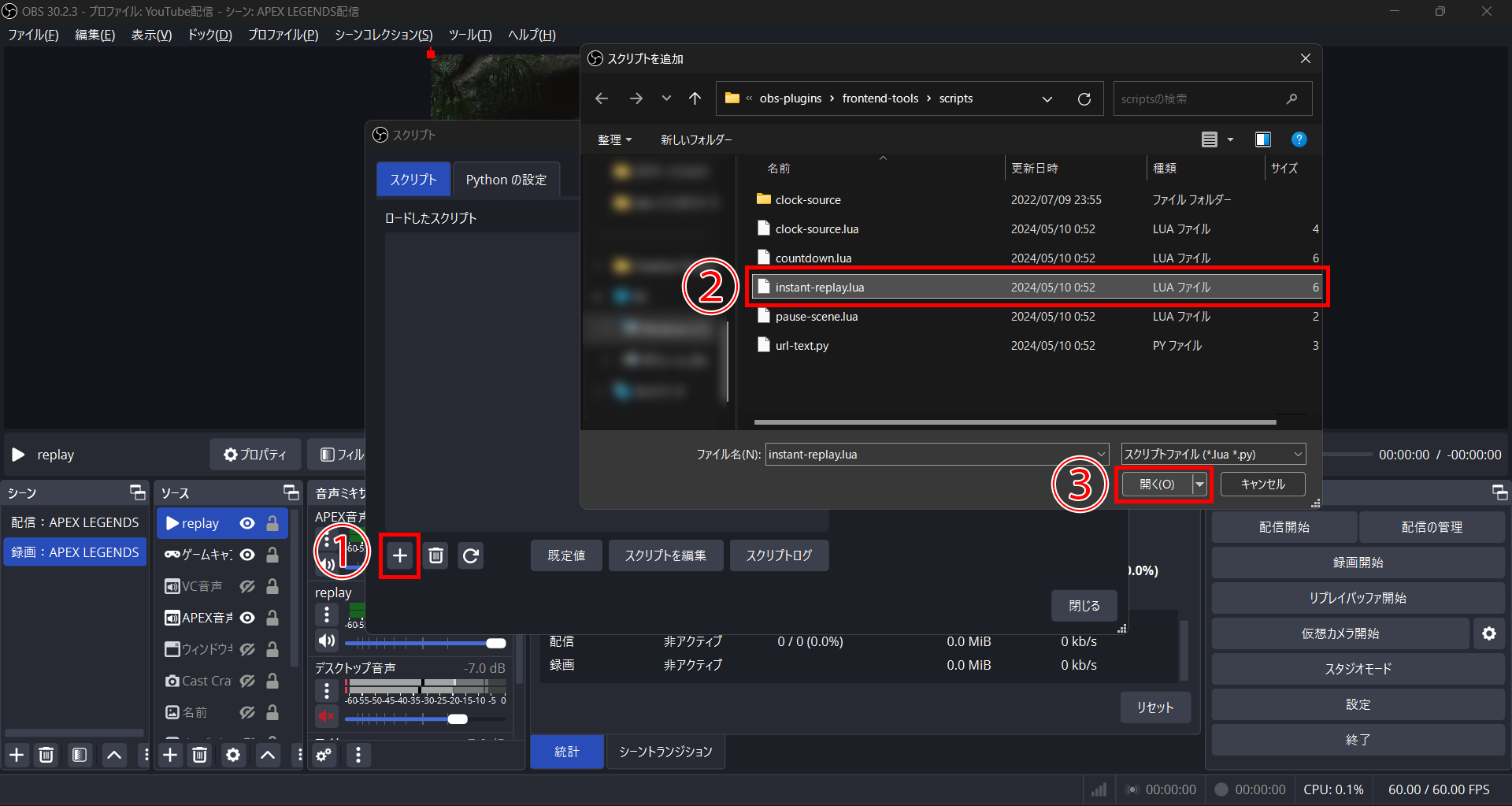
Task: Hide the APEX音声 source eye icon
Action: tap(247, 618)
